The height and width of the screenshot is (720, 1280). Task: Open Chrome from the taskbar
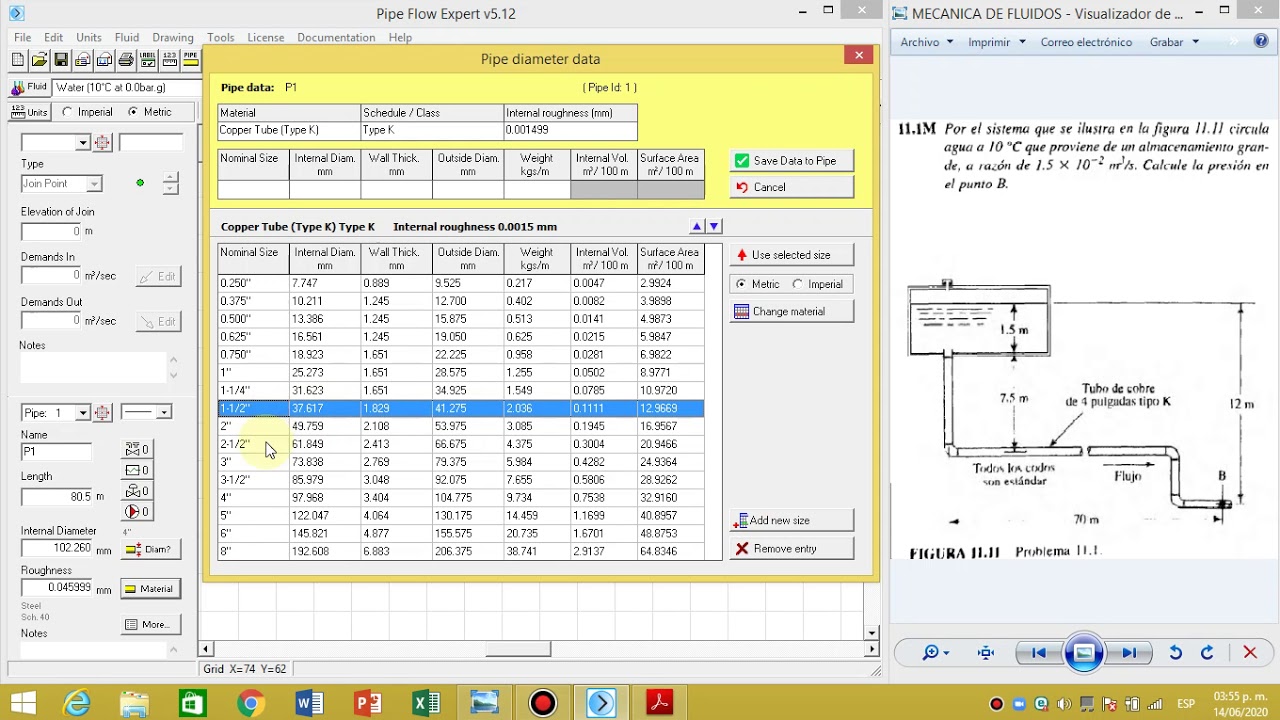251,703
